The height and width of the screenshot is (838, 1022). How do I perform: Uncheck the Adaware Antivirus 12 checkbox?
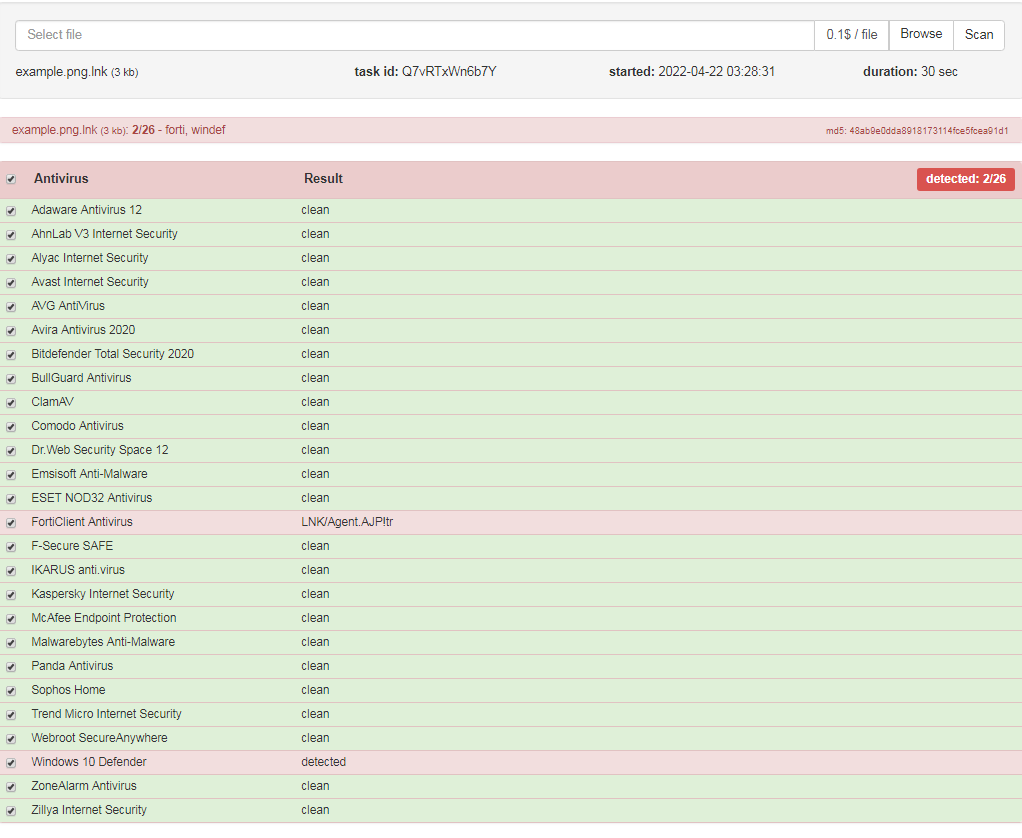(x=11, y=211)
